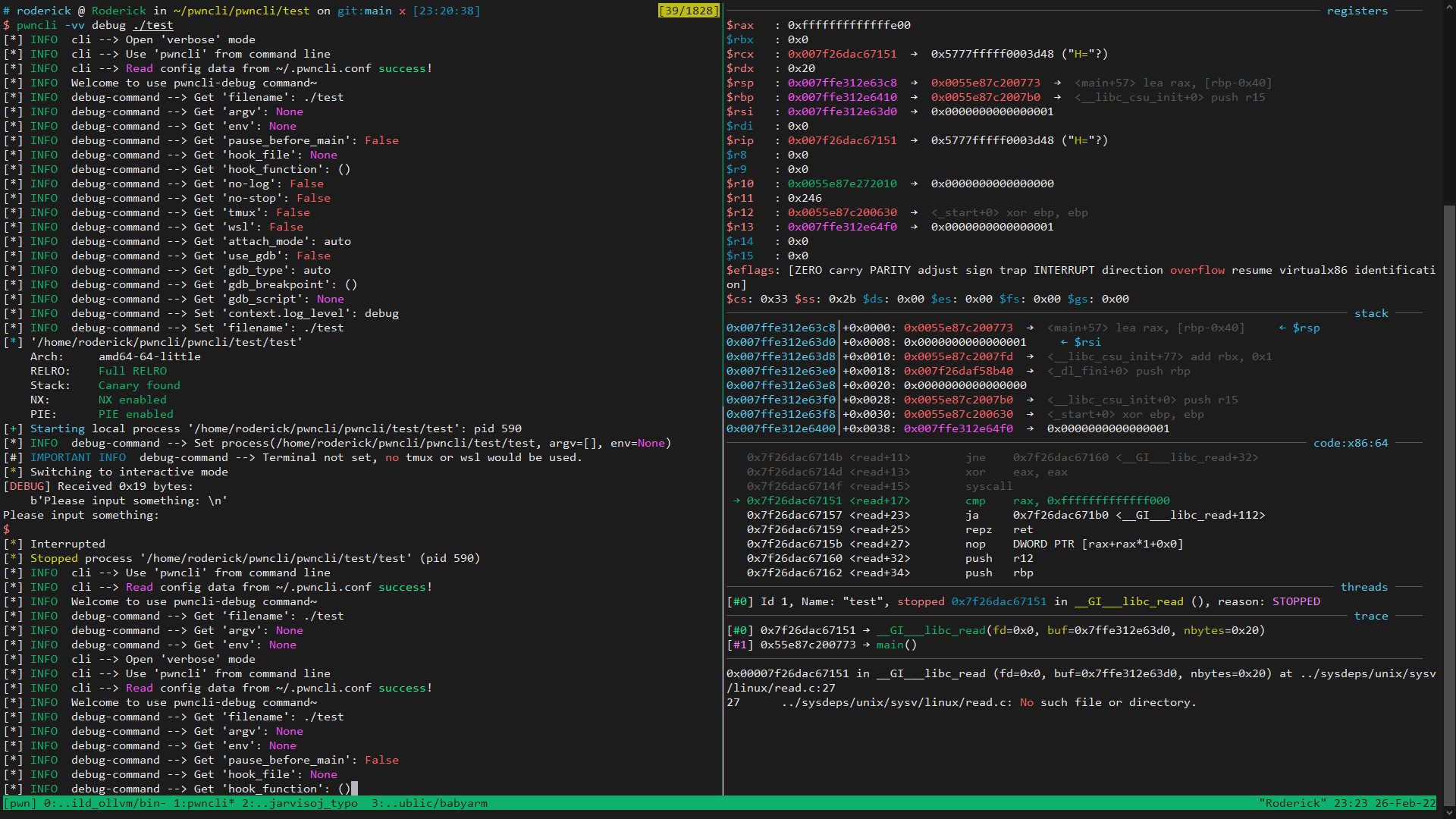Switch to tmux window 1 pwncli

[204, 803]
